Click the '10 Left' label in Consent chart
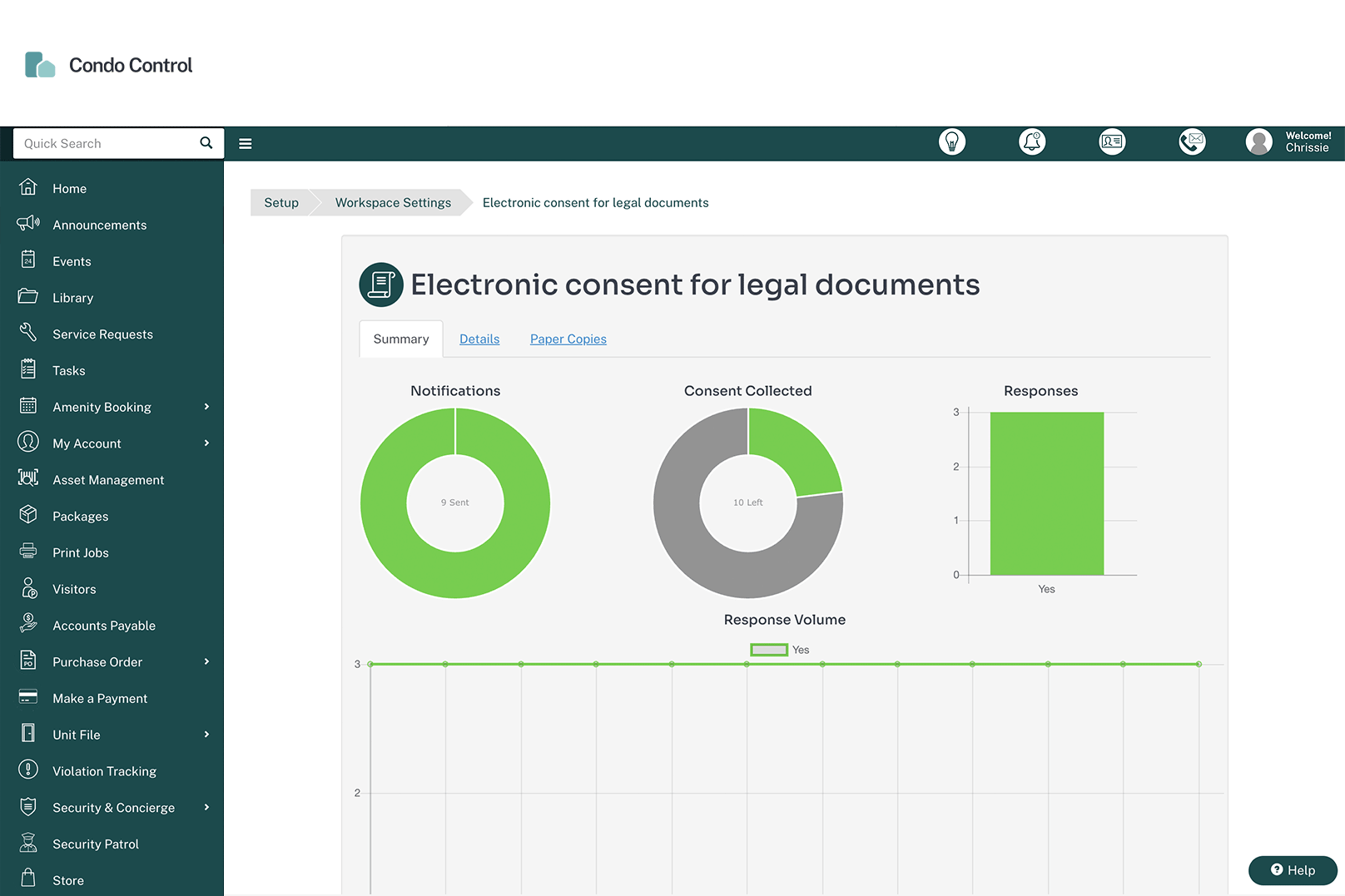The image size is (1345, 896). [x=748, y=502]
